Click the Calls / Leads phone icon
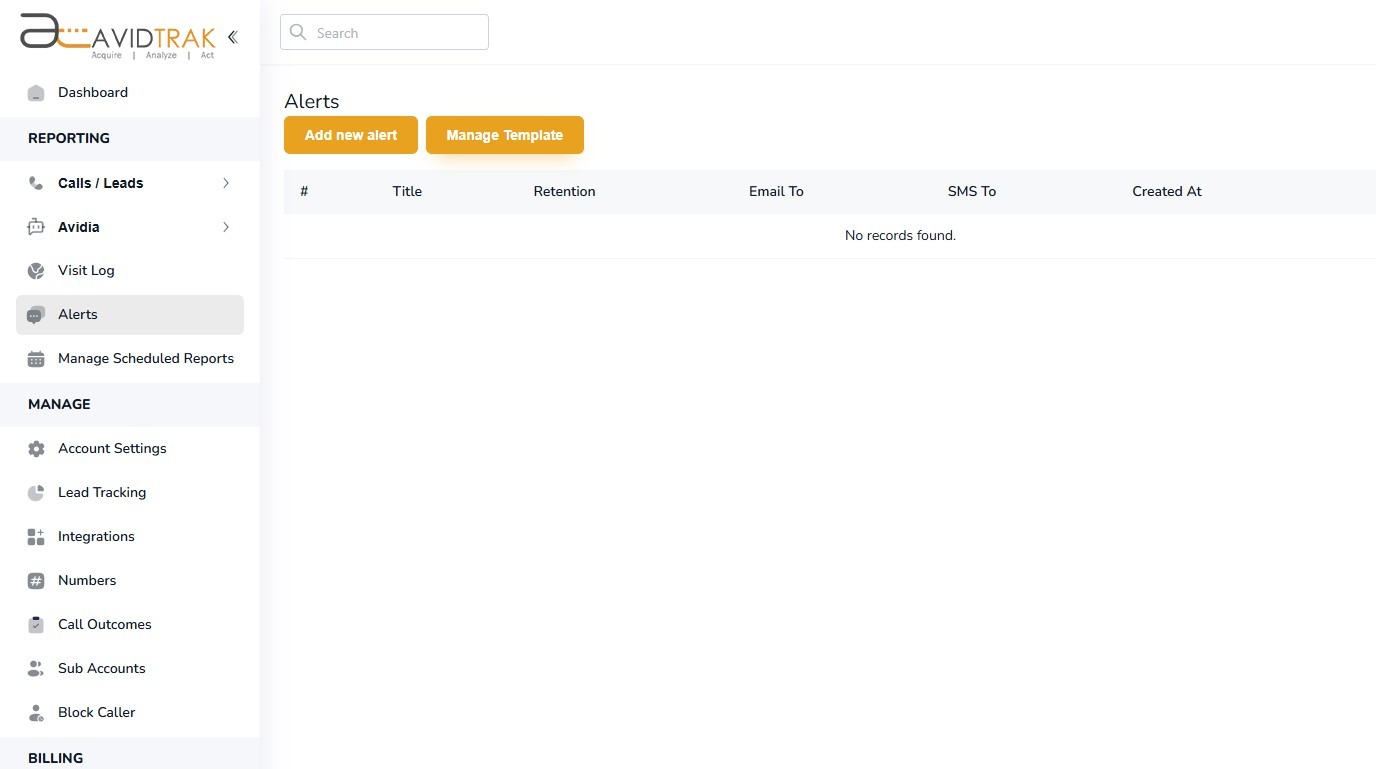 pyautogui.click(x=36, y=183)
